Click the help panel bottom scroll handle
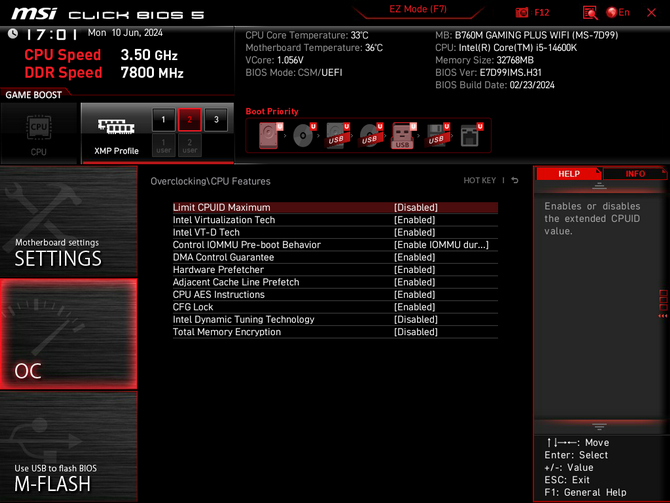 (599, 427)
